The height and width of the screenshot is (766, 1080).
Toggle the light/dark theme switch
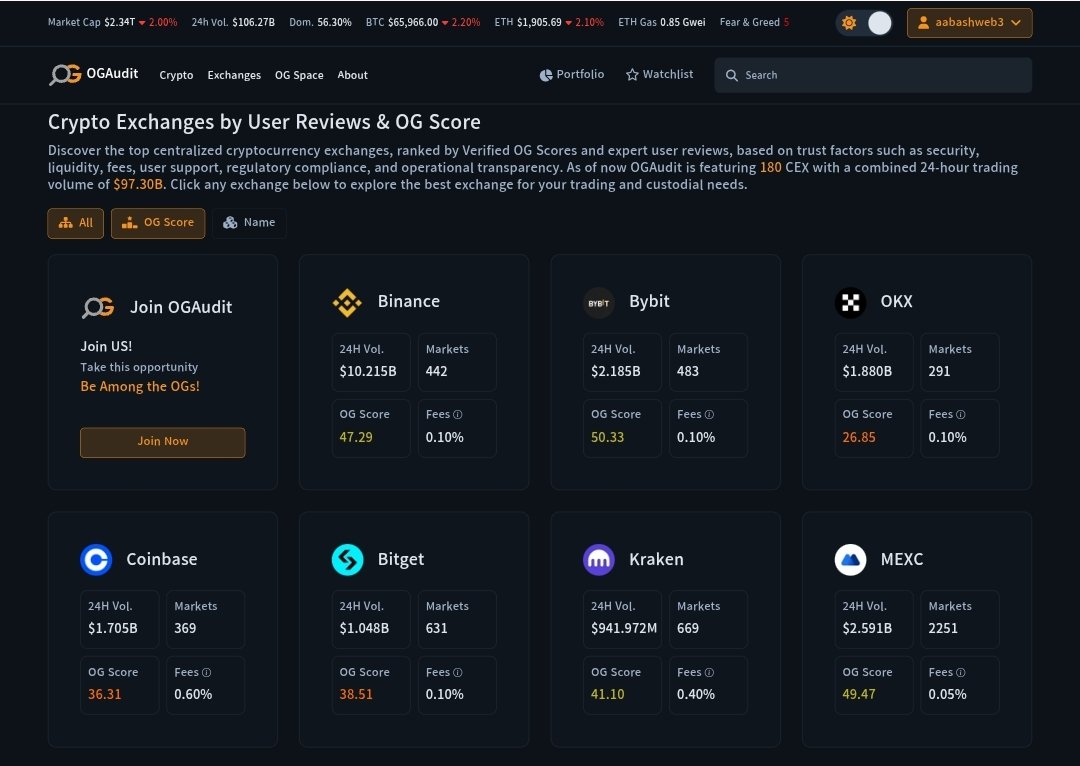[x=865, y=23]
